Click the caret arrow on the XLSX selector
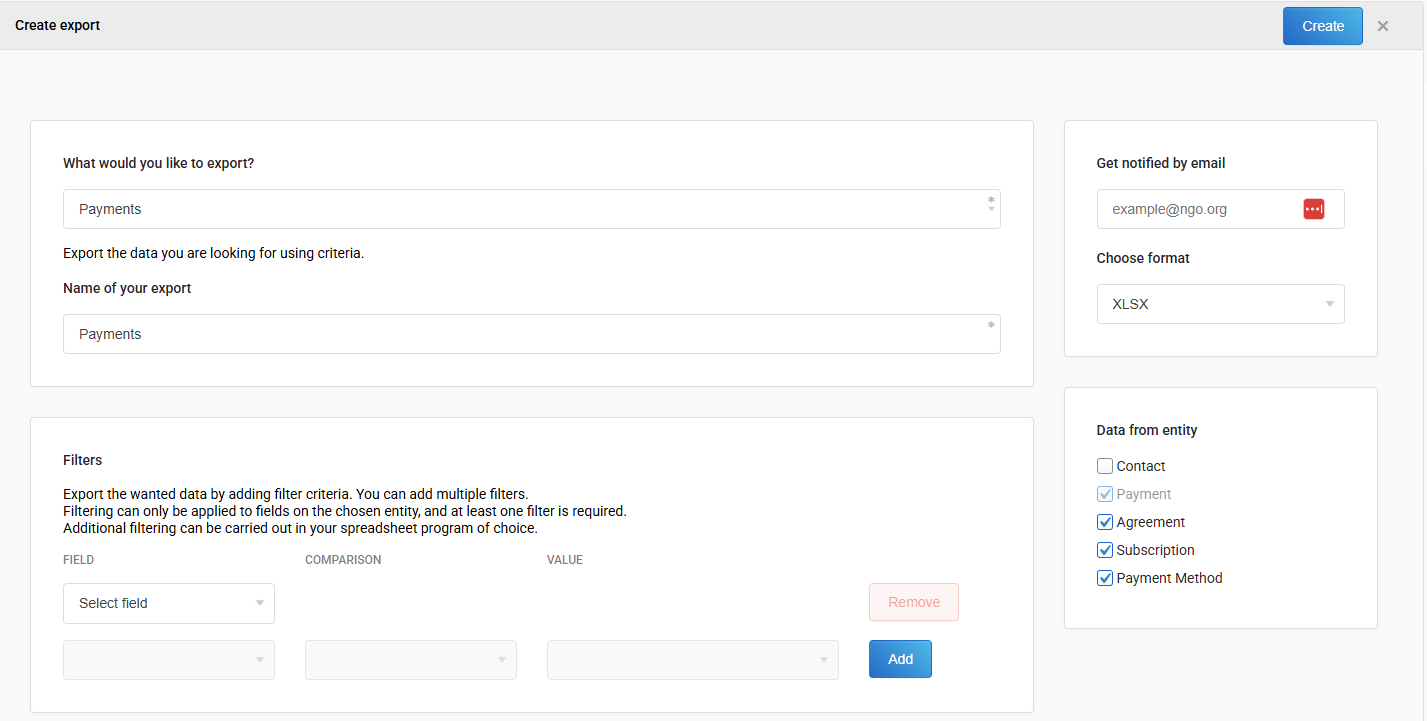This screenshot has width=1427, height=721. click(x=1330, y=304)
